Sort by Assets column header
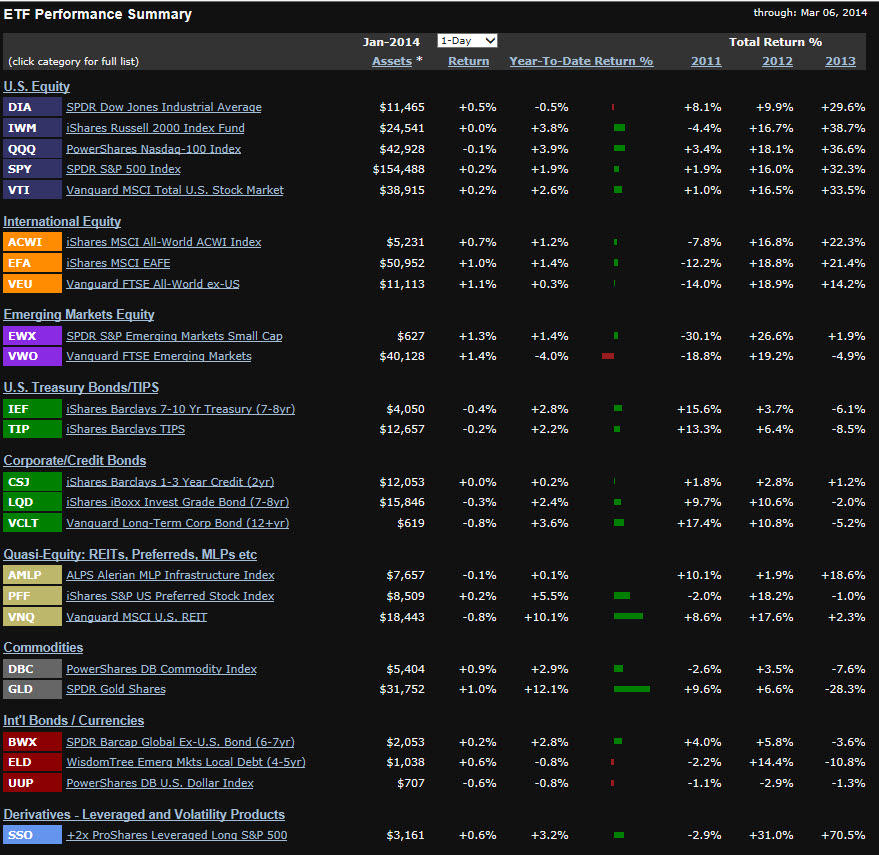The height and width of the screenshot is (855, 879). 392,61
